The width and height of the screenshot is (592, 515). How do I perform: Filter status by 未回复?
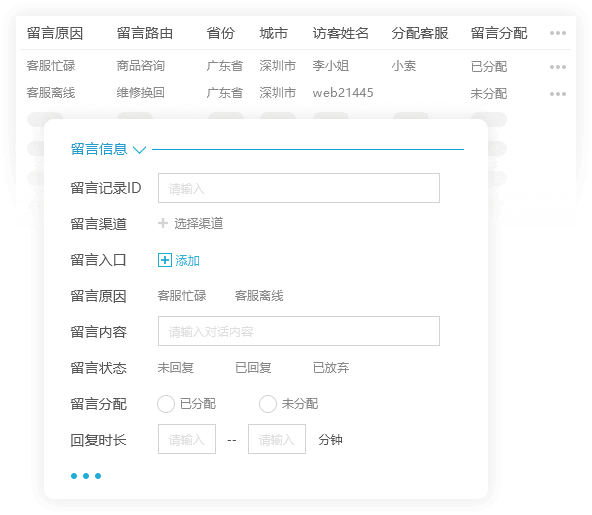[x=176, y=367]
